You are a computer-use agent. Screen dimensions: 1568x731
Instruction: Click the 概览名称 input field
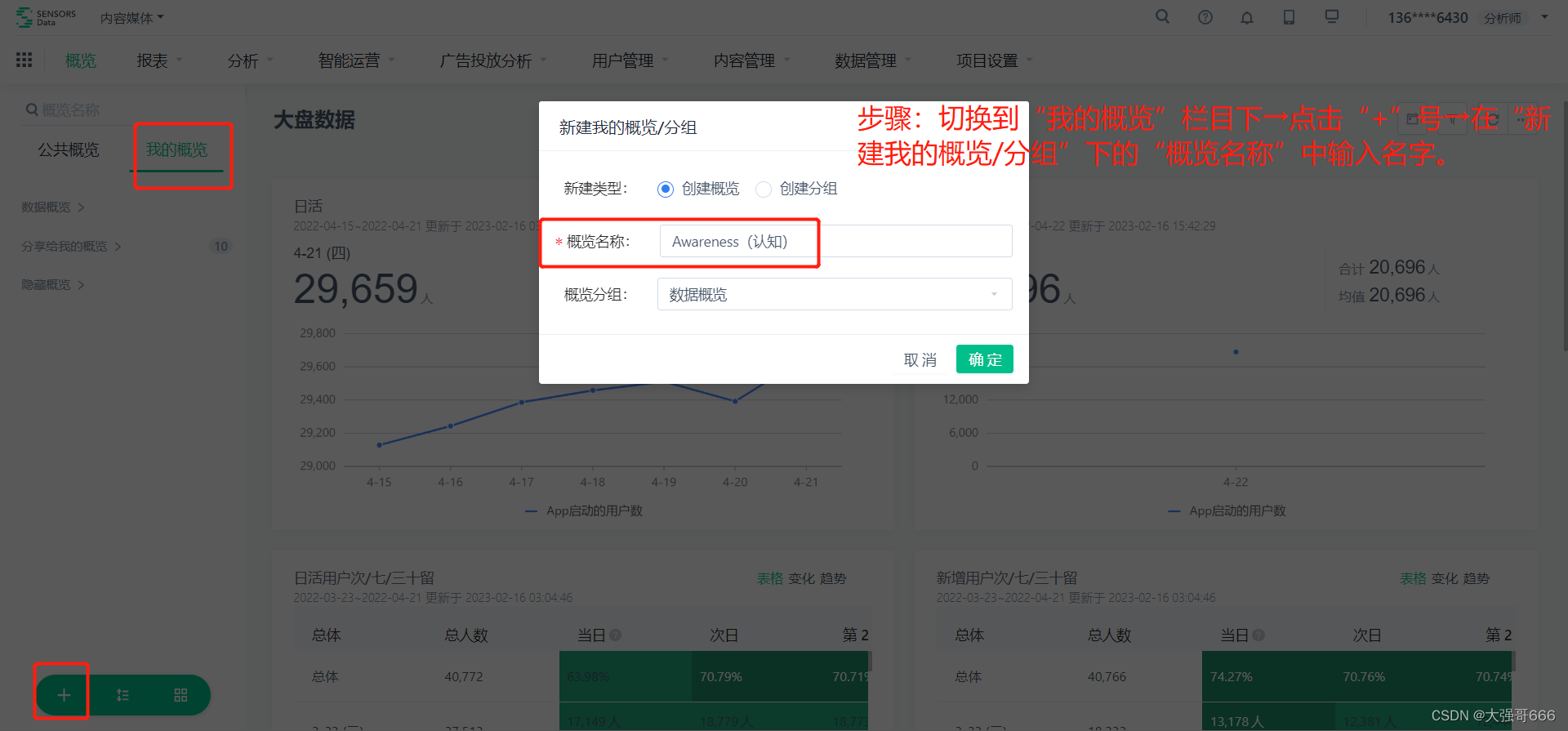point(835,242)
